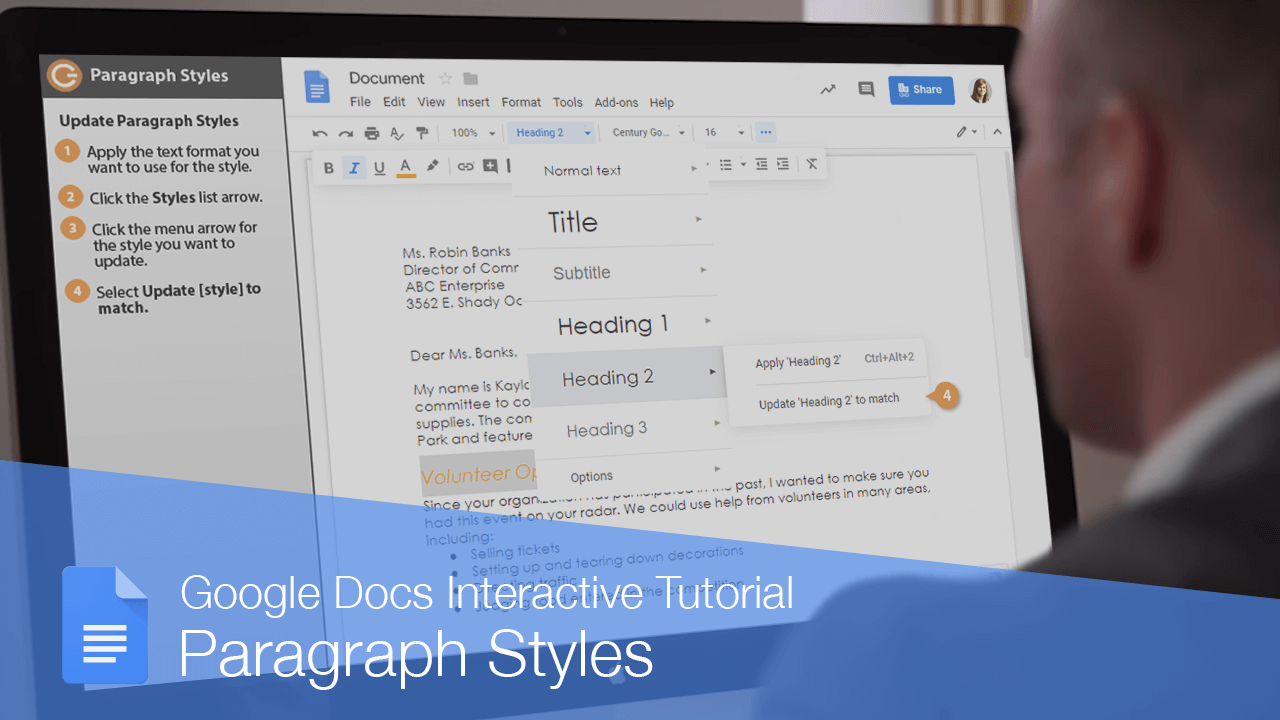Open the Tools menu

(x=567, y=102)
